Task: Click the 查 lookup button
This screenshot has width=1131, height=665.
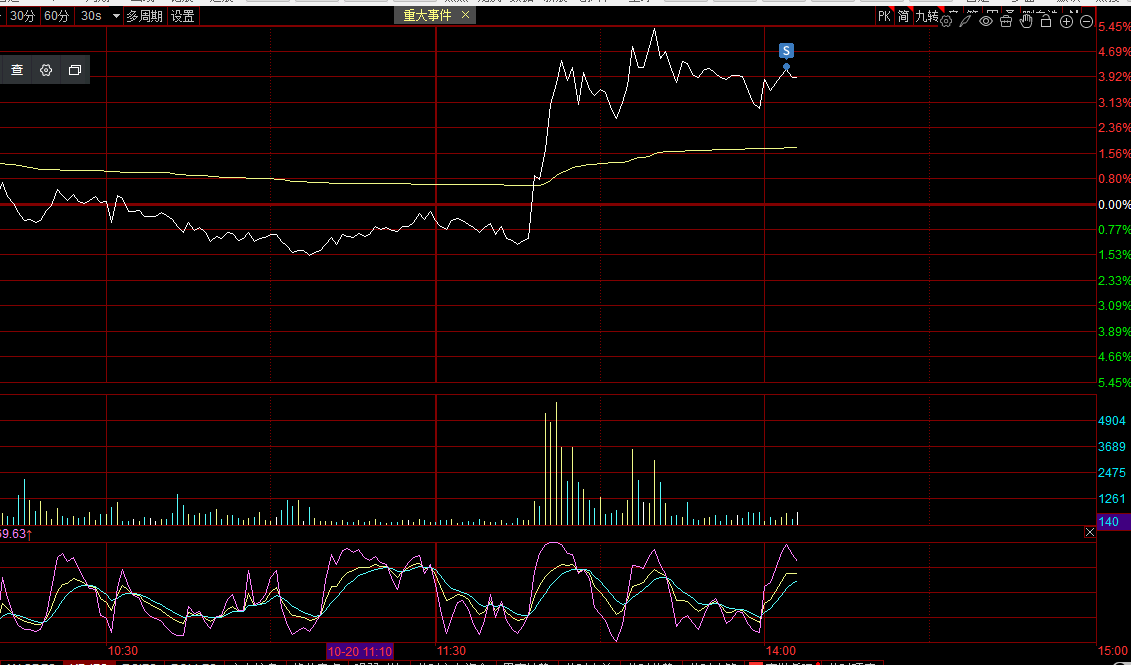Action: (x=17, y=70)
